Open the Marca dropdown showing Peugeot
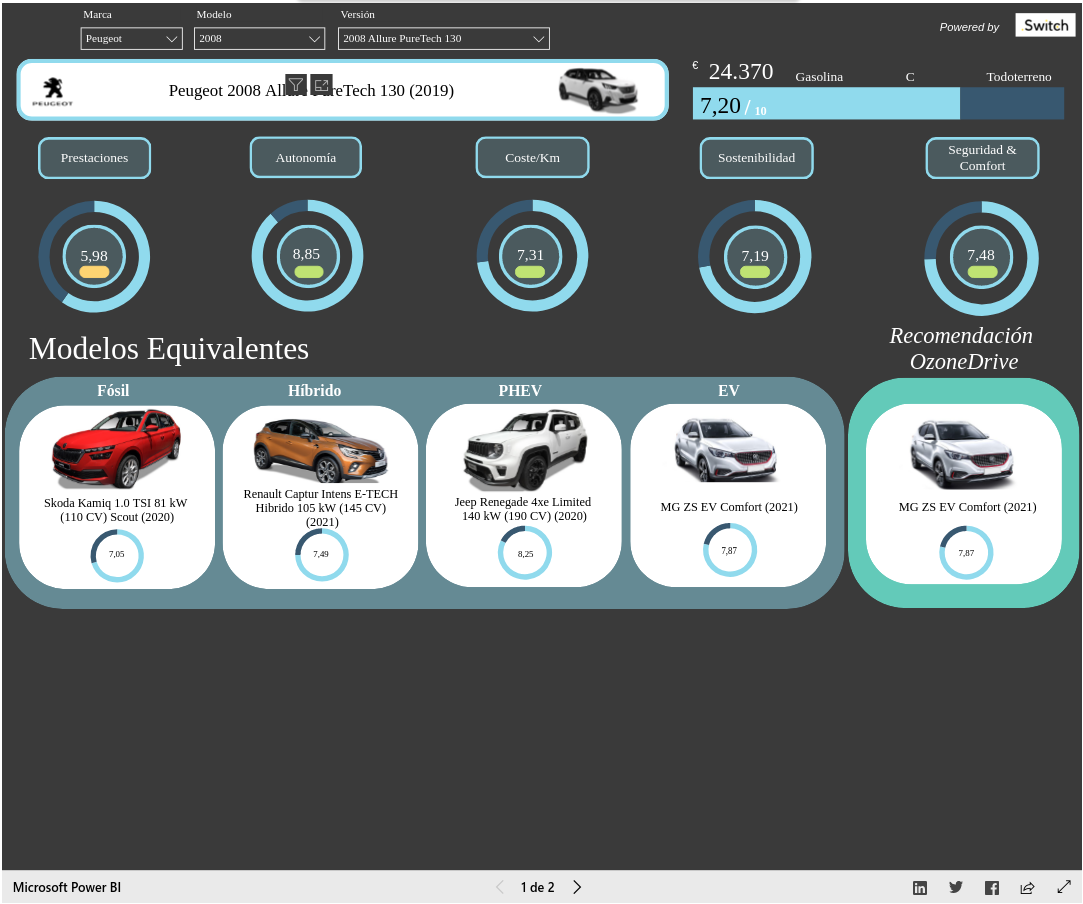This screenshot has height=904, width=1083. pos(131,39)
